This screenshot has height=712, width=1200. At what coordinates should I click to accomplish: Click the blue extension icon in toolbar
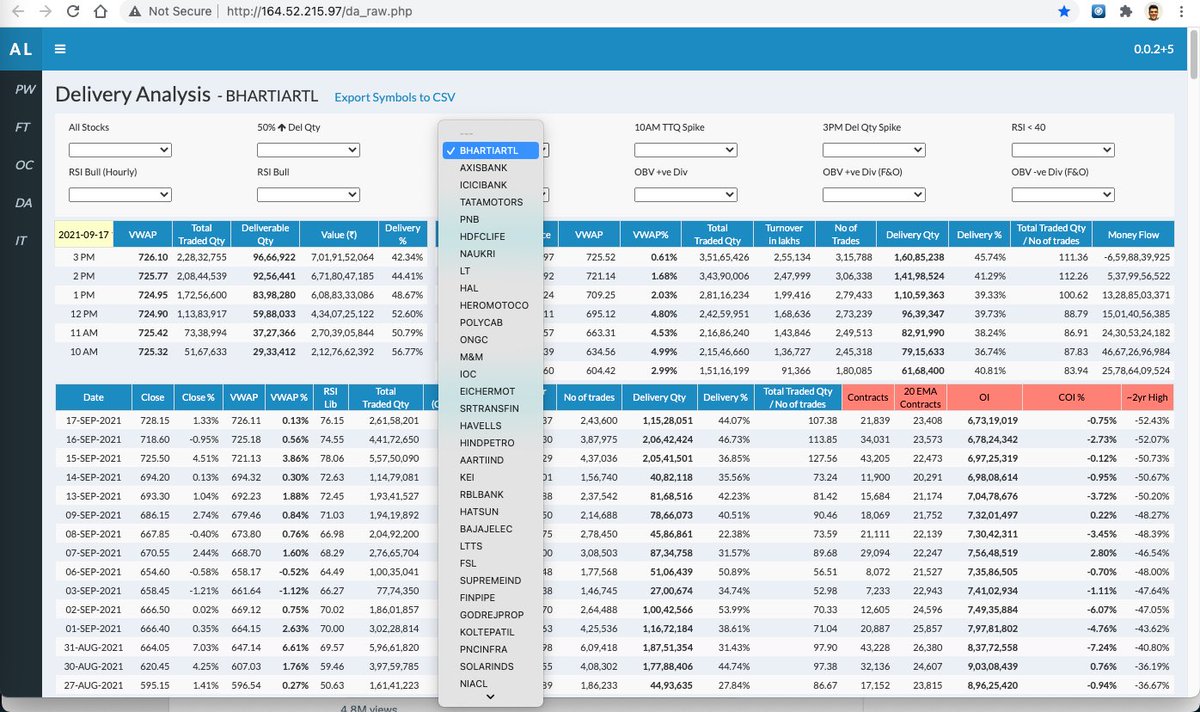[x=1099, y=11]
